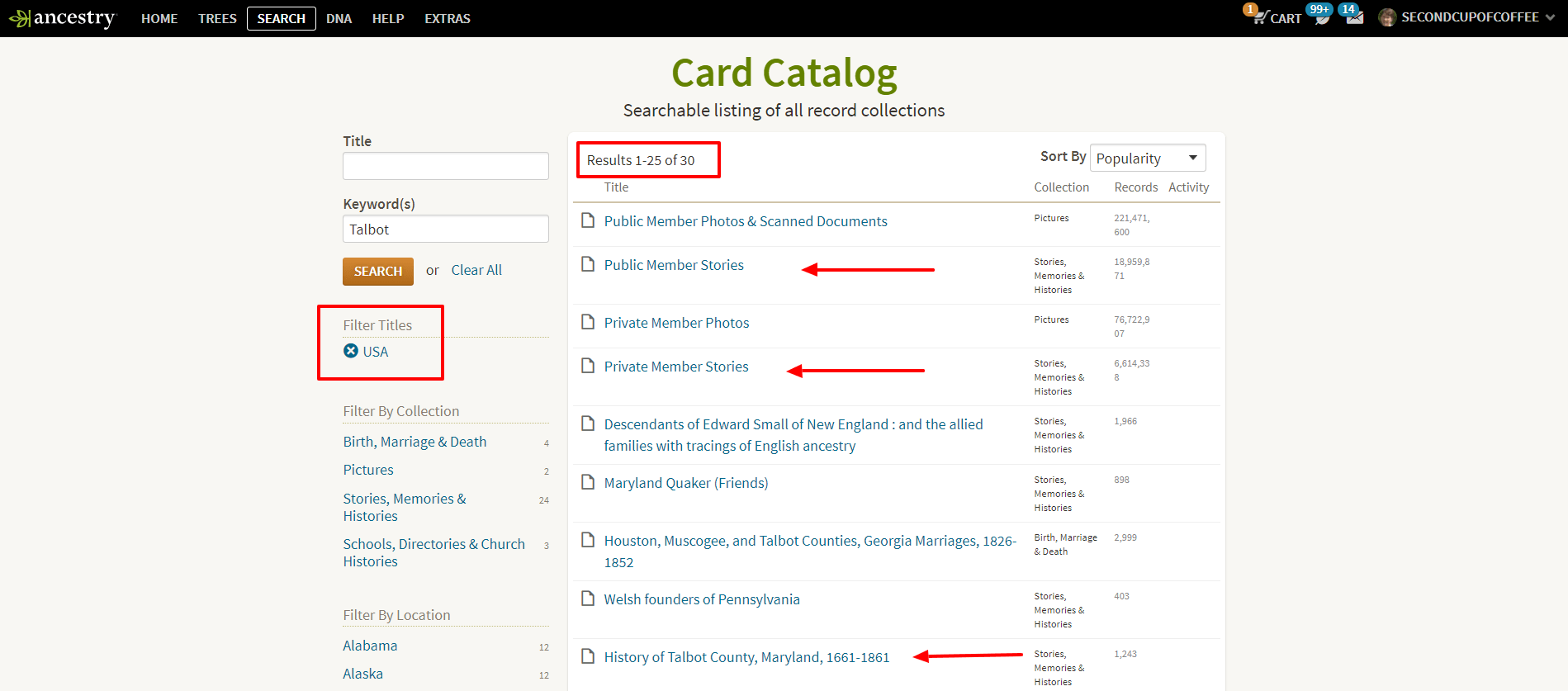
Task: Click the Clear All link
Action: click(476, 270)
